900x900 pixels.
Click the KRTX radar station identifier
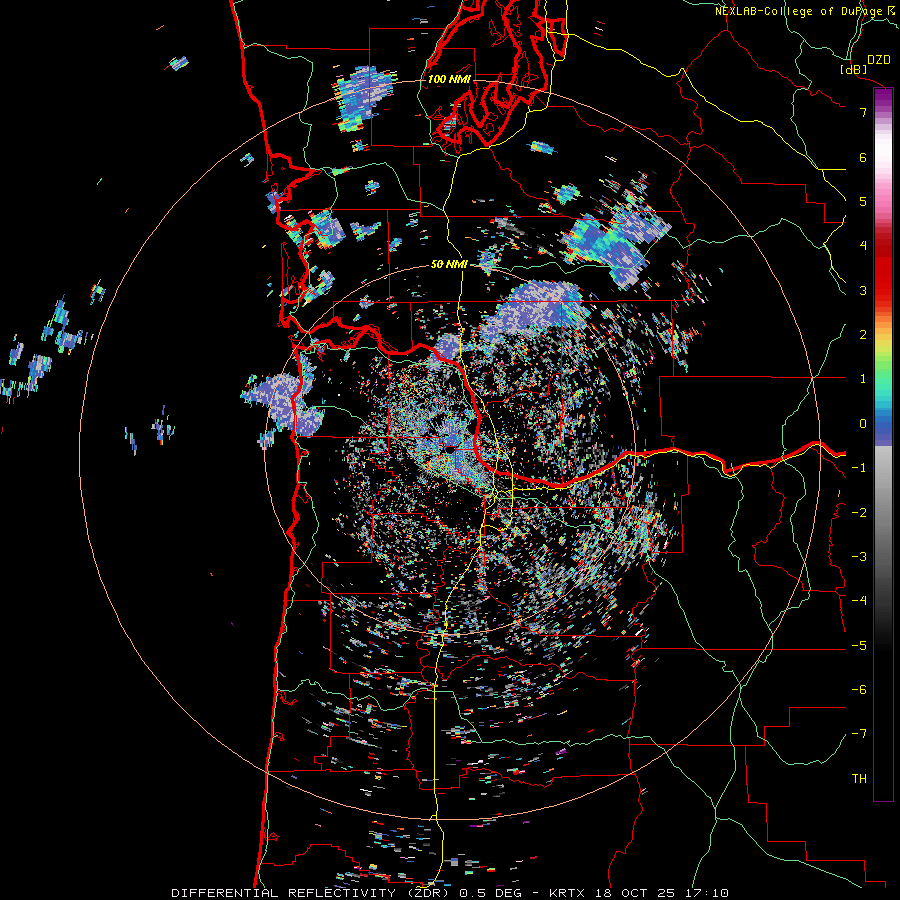tap(566, 893)
